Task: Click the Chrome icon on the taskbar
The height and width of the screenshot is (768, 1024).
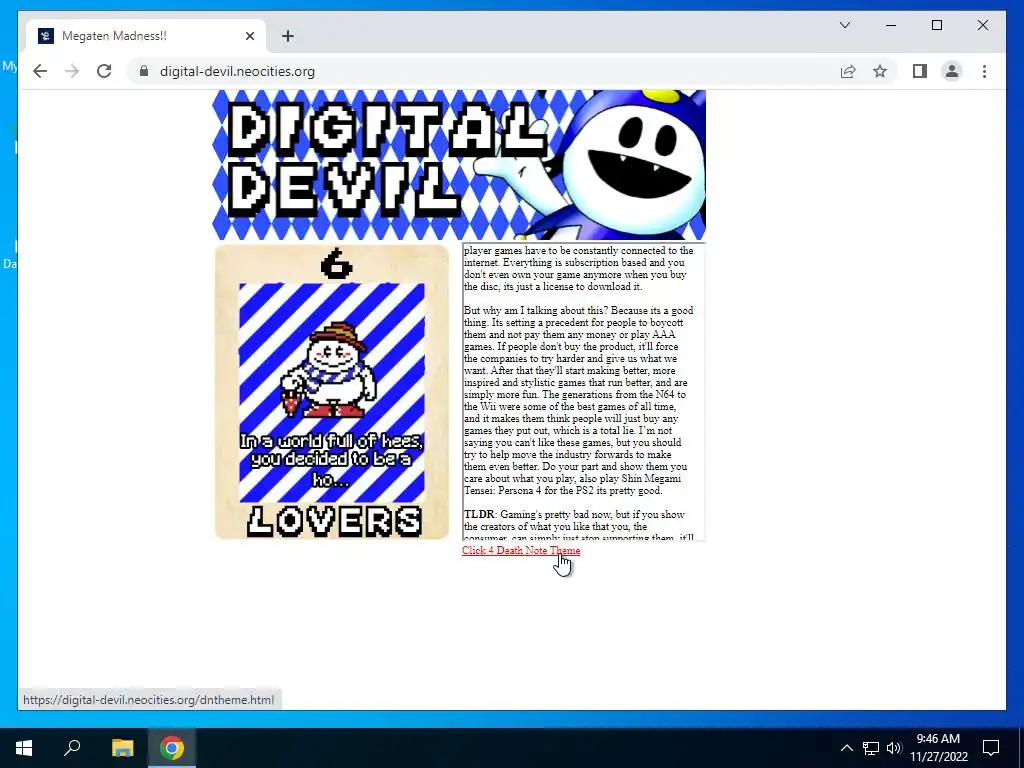Action: tap(172, 748)
